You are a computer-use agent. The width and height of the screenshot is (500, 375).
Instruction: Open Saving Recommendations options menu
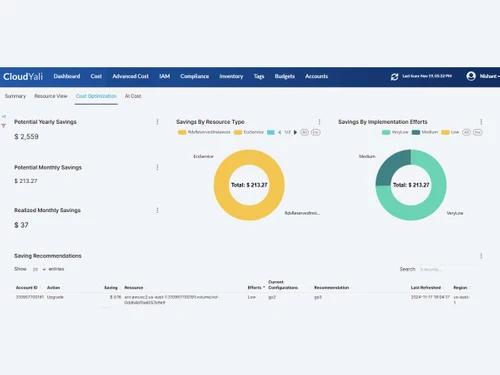[481, 256]
